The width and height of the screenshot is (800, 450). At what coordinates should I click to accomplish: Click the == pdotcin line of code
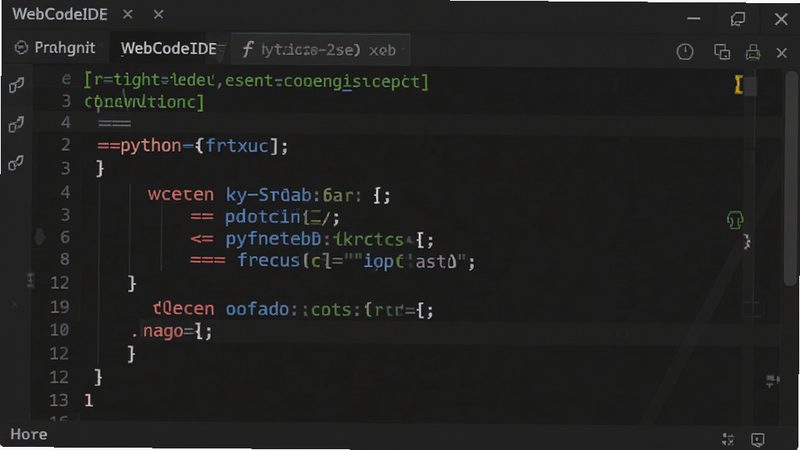click(265, 217)
